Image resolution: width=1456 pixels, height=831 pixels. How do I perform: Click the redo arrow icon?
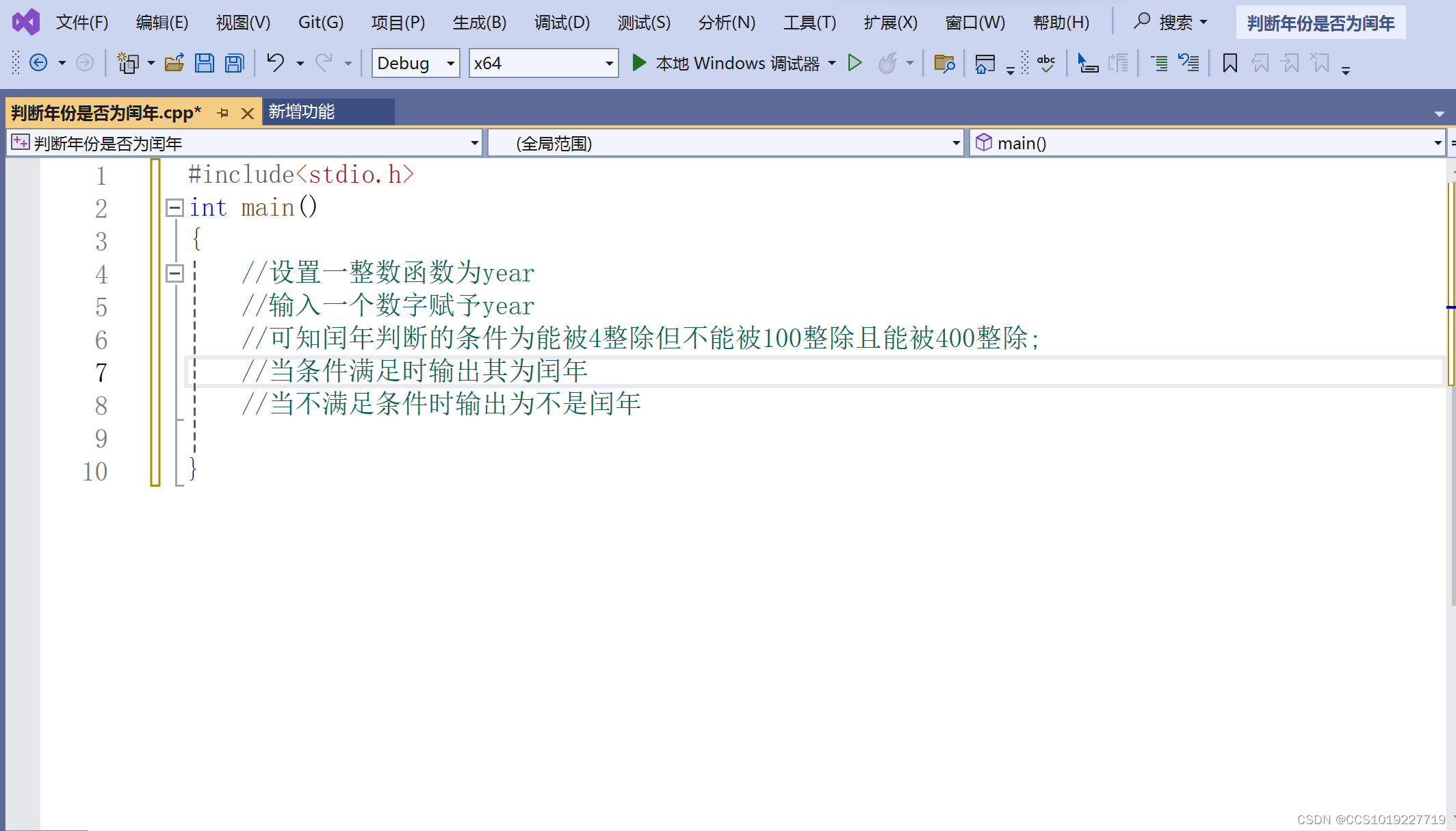tap(324, 63)
